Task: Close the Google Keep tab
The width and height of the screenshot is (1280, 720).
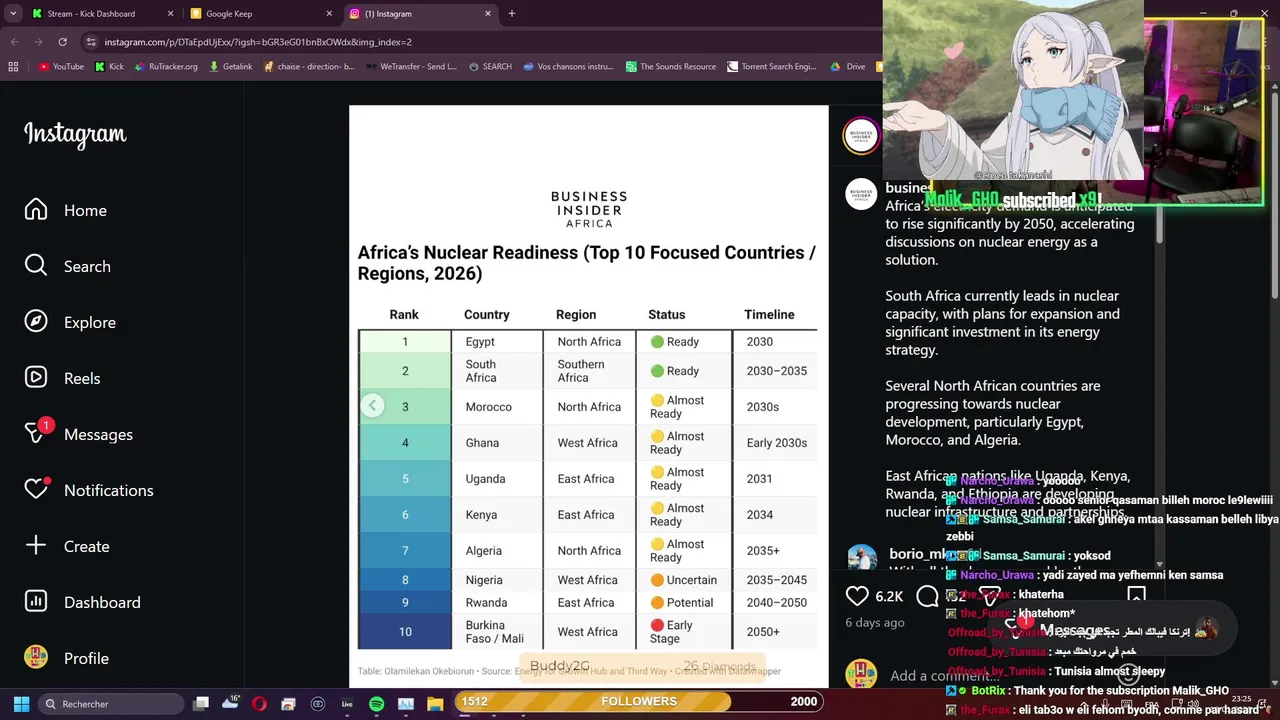Action: click(x=329, y=14)
